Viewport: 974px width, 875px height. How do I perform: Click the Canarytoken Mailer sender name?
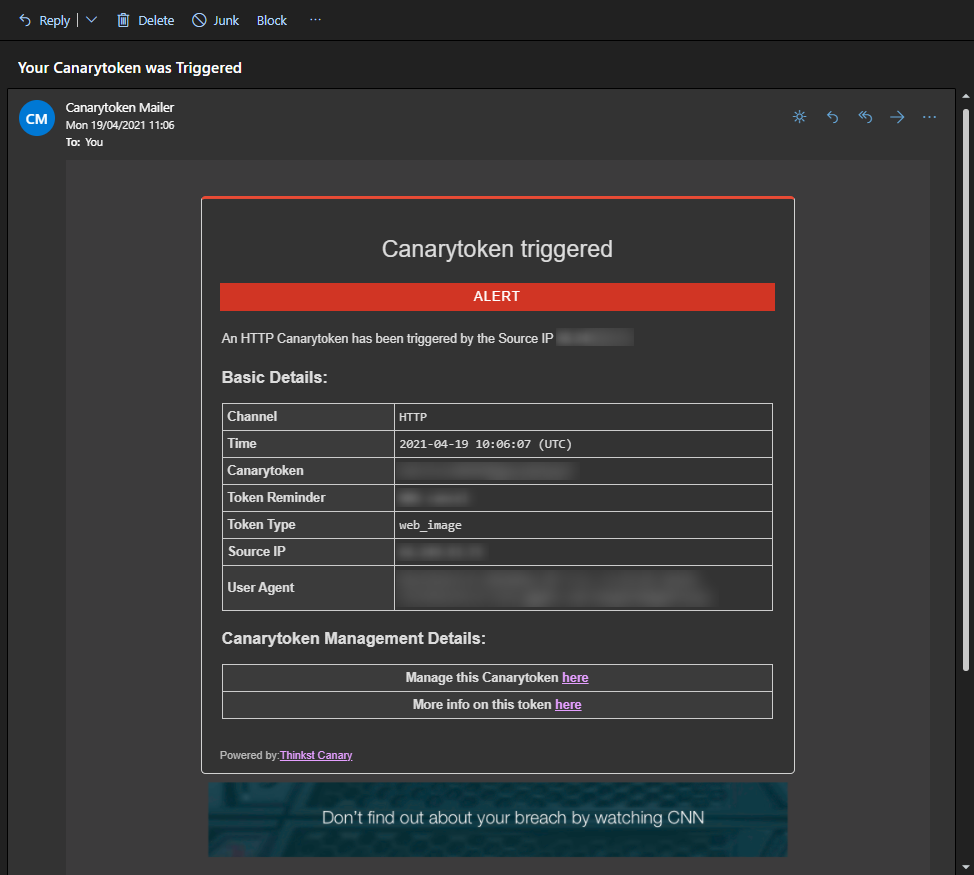point(120,108)
